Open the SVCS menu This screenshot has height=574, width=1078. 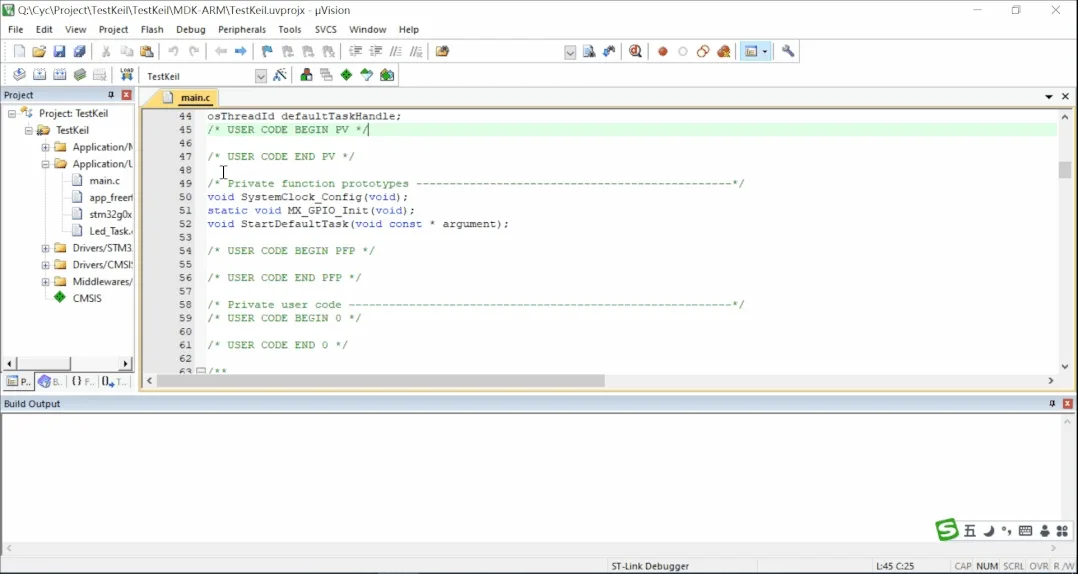coord(326,30)
